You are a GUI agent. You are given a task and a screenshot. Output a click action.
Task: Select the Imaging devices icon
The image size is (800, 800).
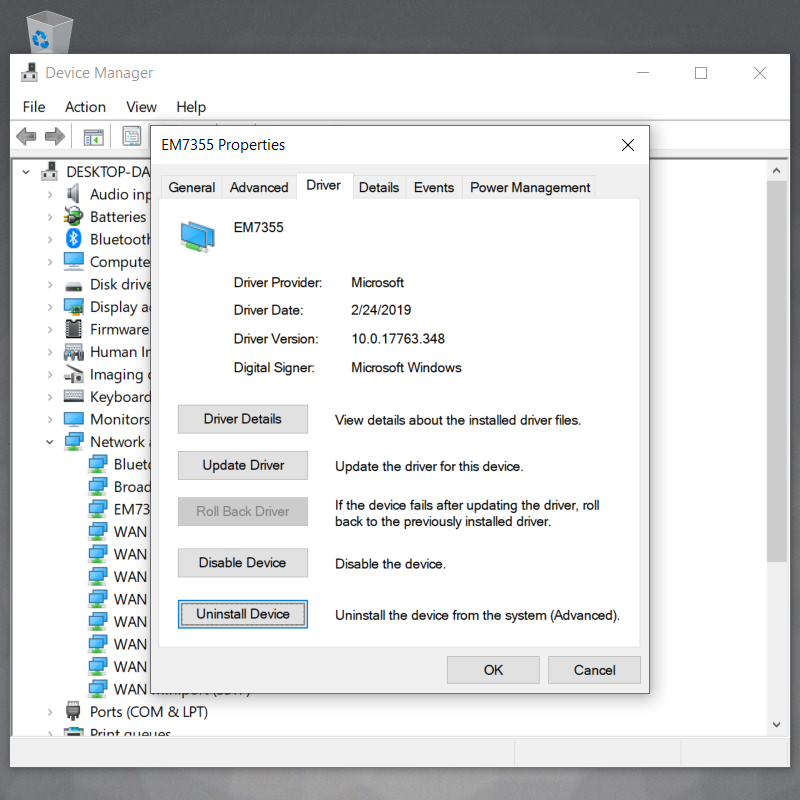[73, 374]
